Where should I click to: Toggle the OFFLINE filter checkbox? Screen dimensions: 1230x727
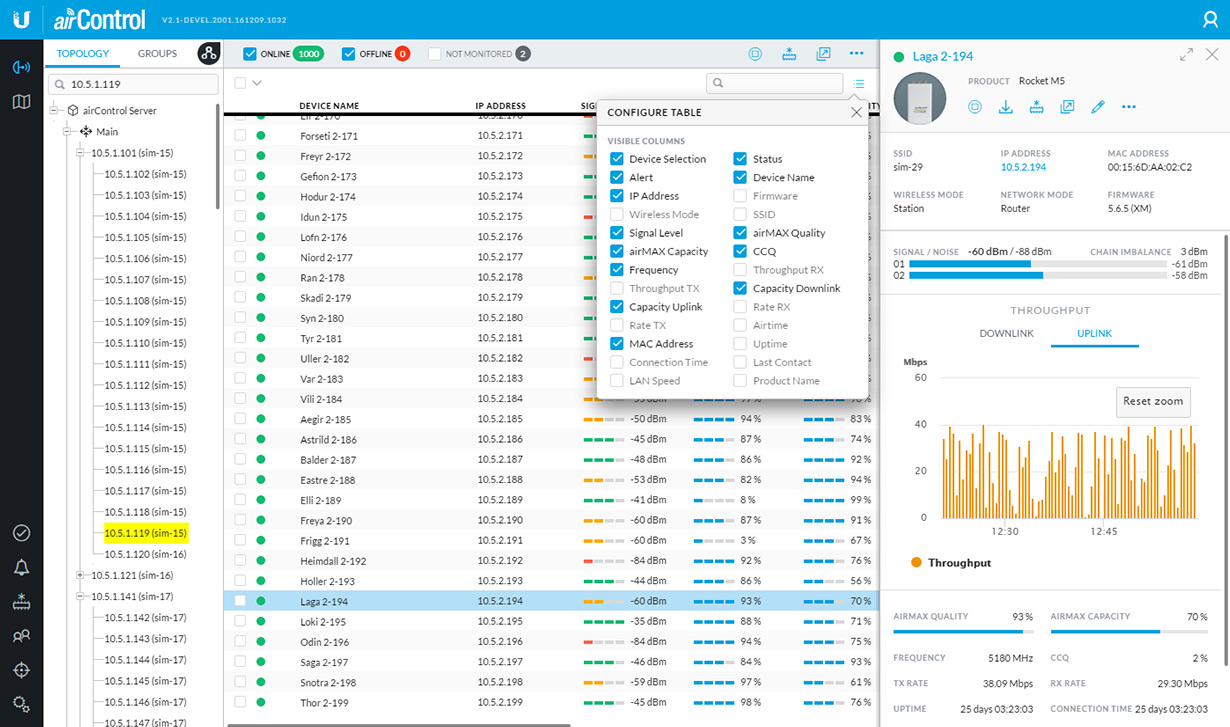[x=348, y=54]
